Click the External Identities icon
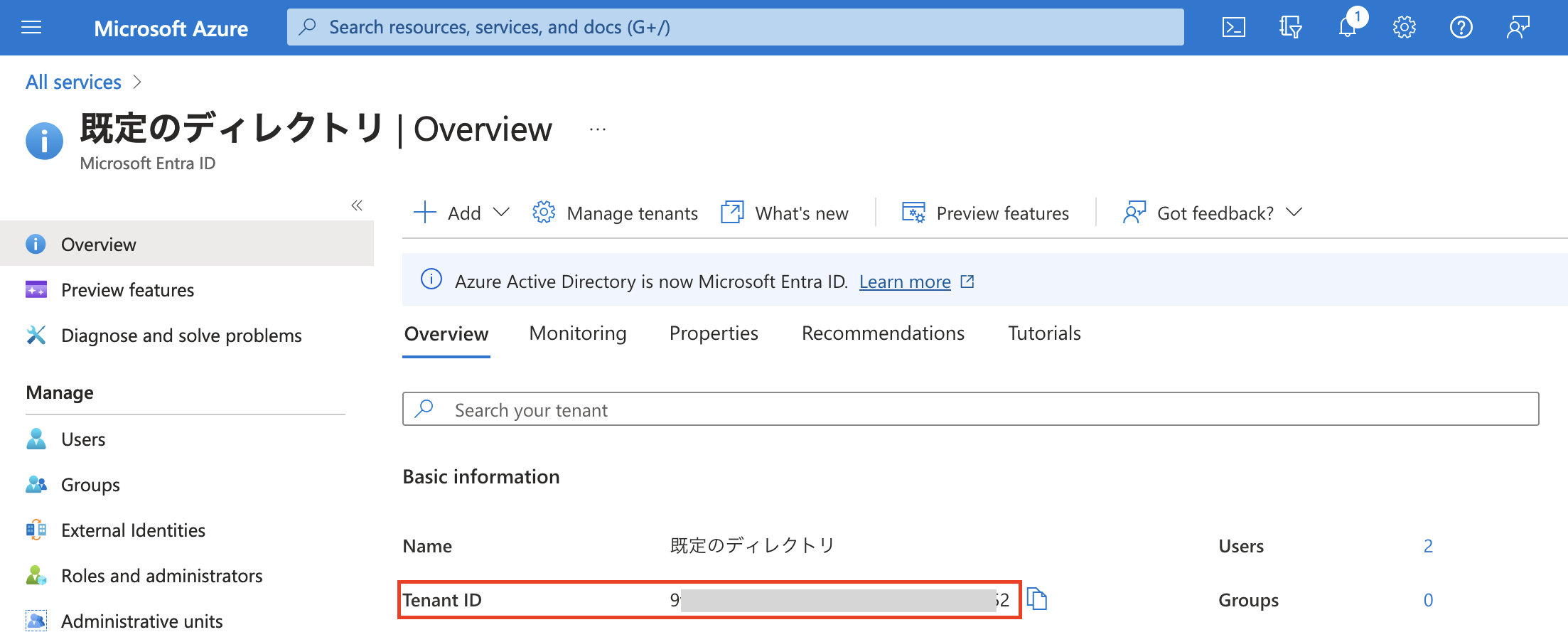The width and height of the screenshot is (1568, 637). coord(36,530)
